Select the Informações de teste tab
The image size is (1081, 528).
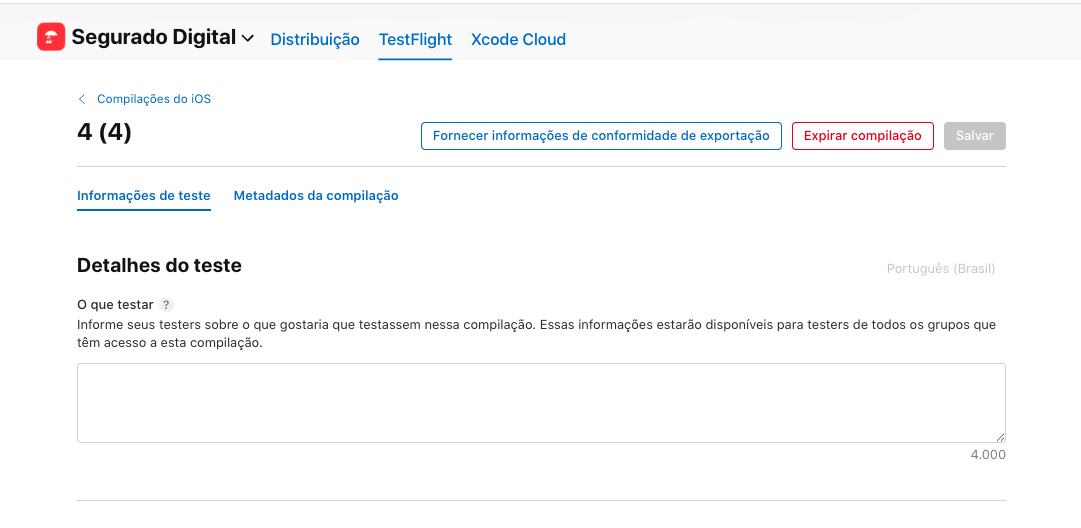point(144,196)
